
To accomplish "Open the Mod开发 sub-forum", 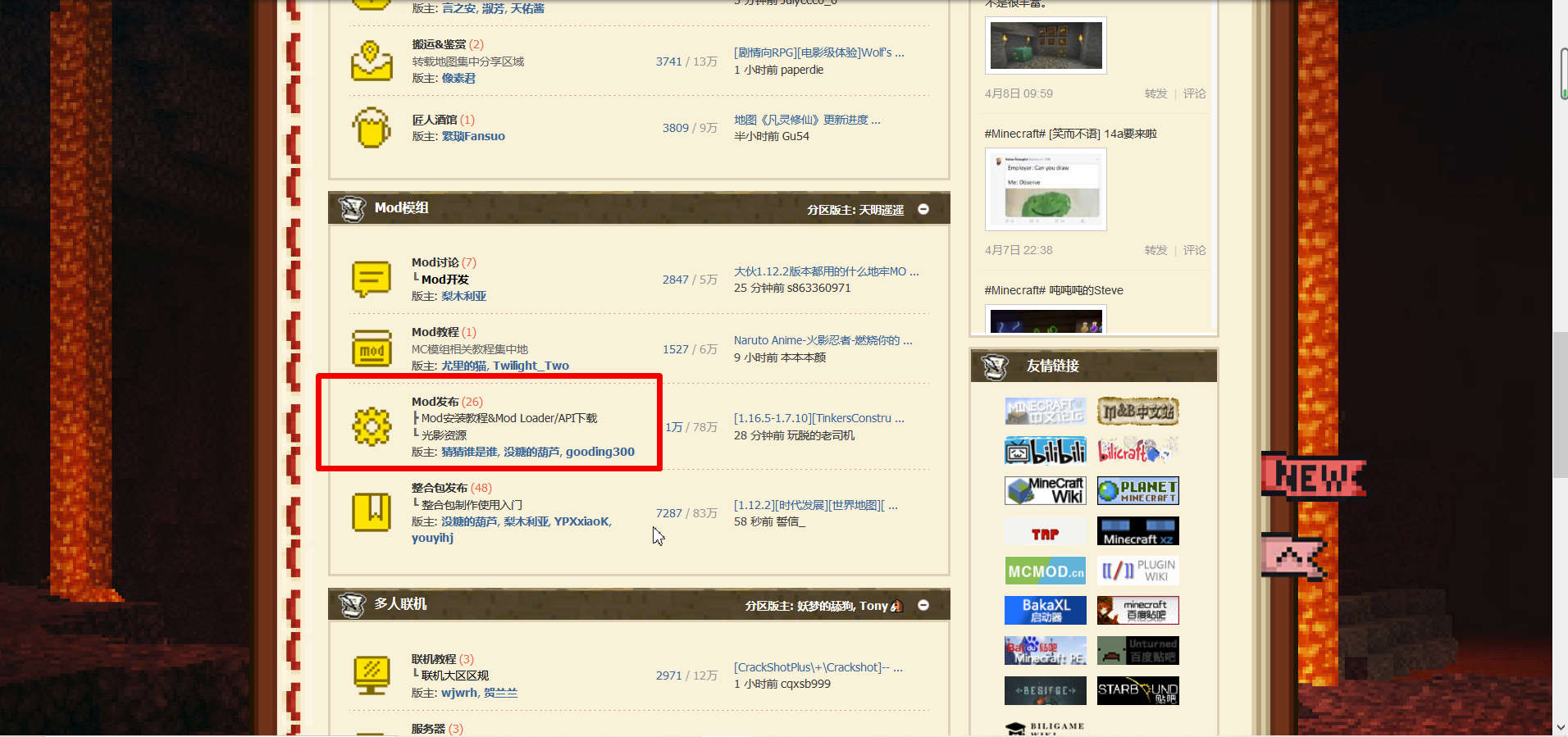I will pyautogui.click(x=445, y=280).
